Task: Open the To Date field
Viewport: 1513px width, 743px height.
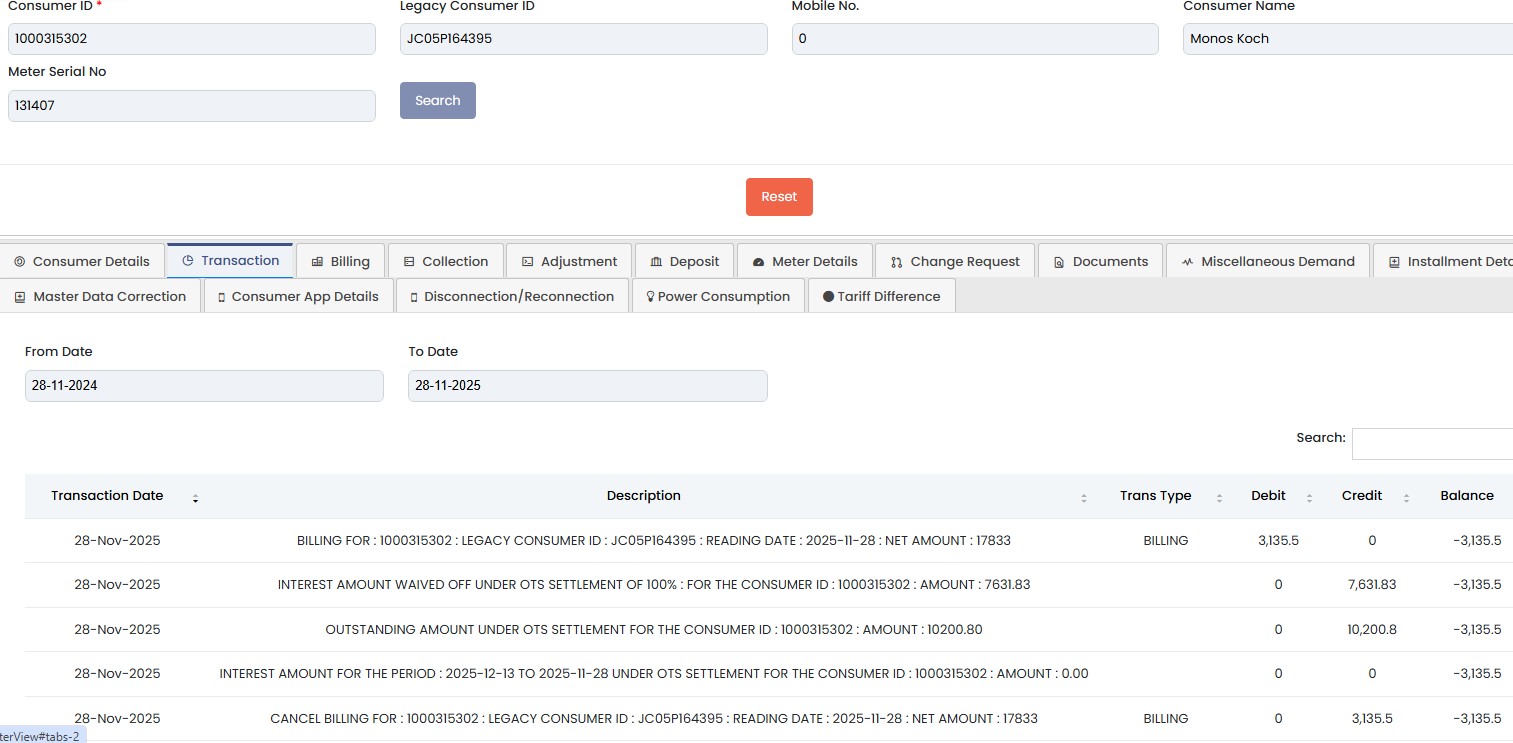Action: (588, 386)
